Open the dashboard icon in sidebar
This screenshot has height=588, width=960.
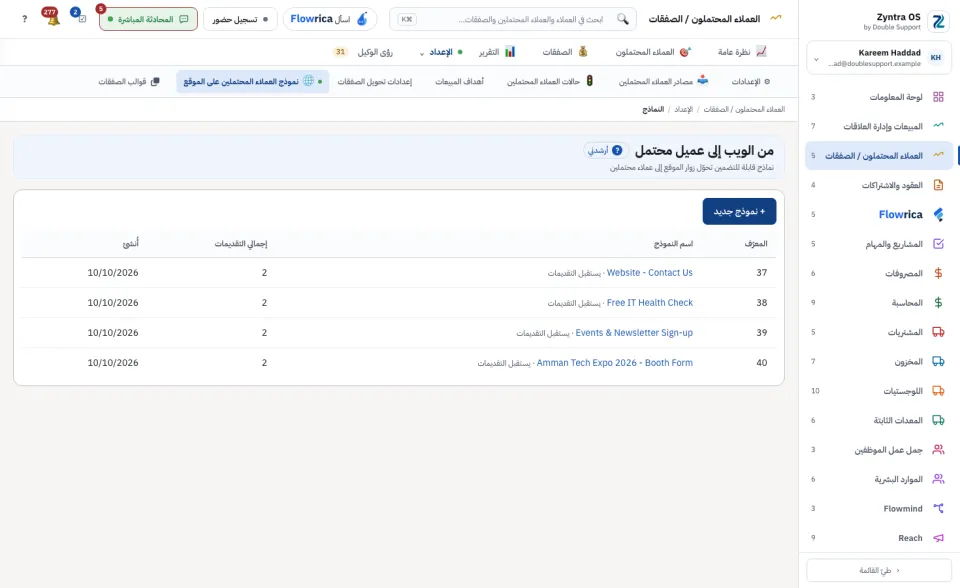[938, 97]
